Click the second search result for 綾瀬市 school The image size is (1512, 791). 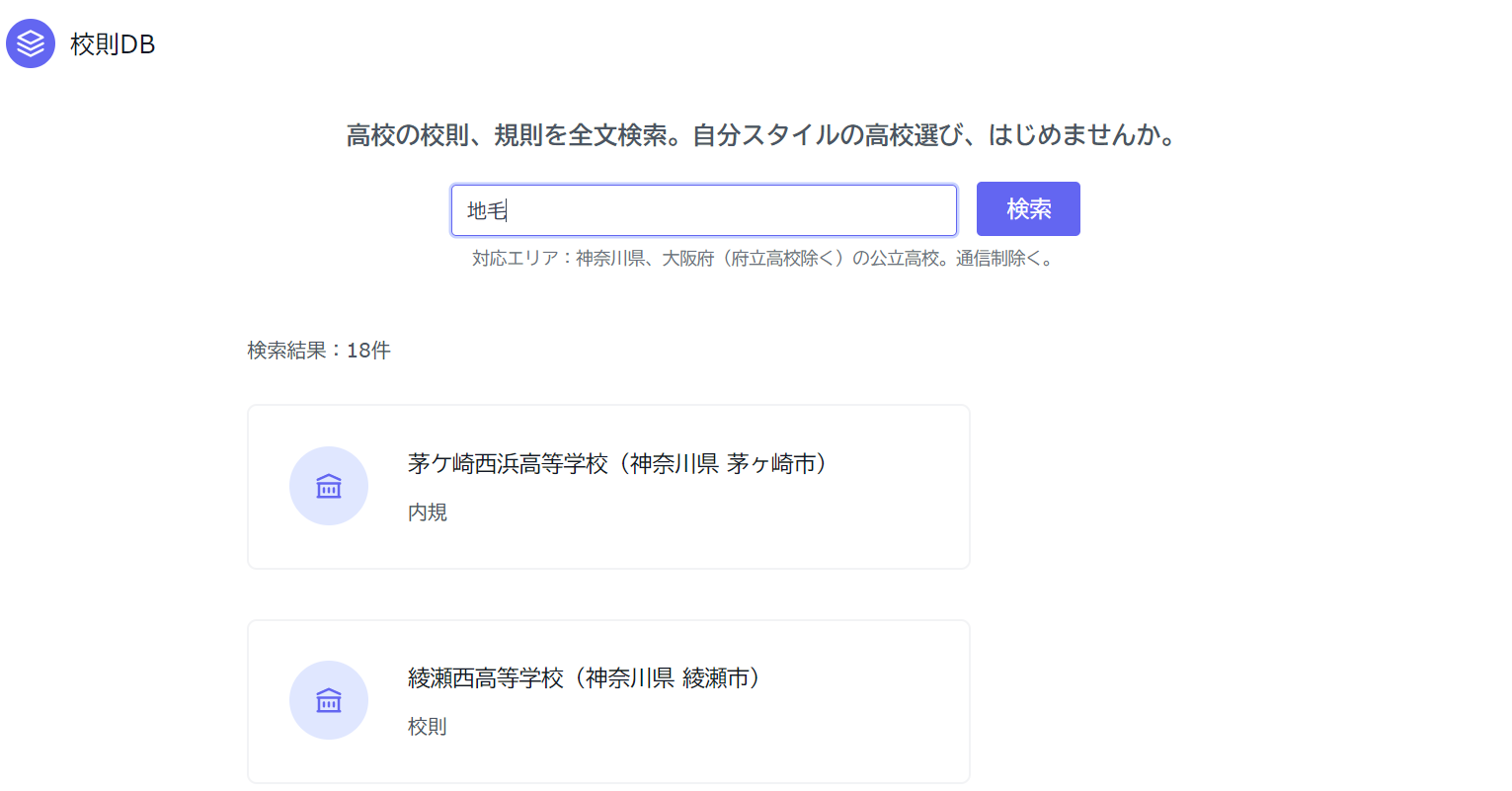608,700
